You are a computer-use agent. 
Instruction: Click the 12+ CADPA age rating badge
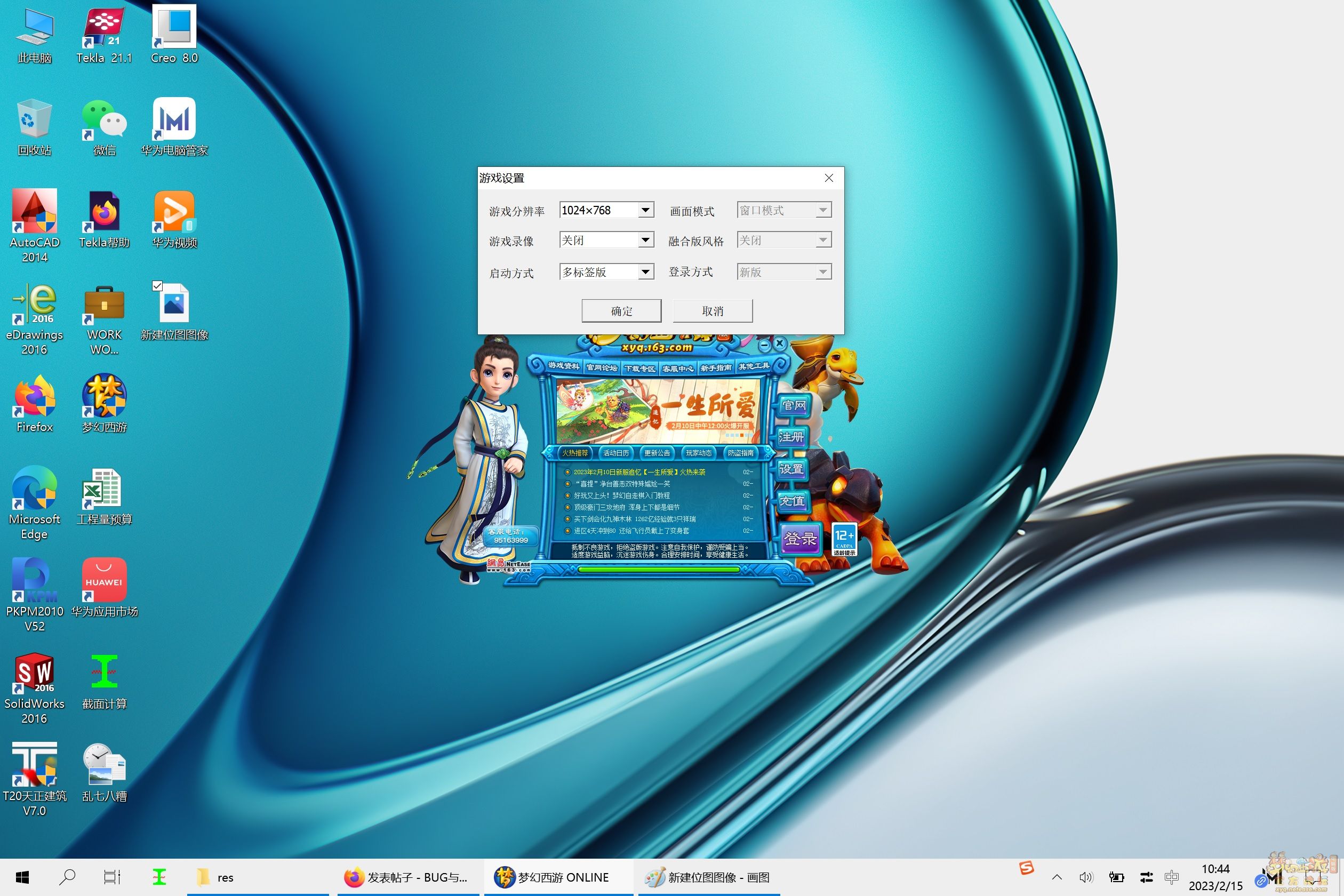coord(844,539)
